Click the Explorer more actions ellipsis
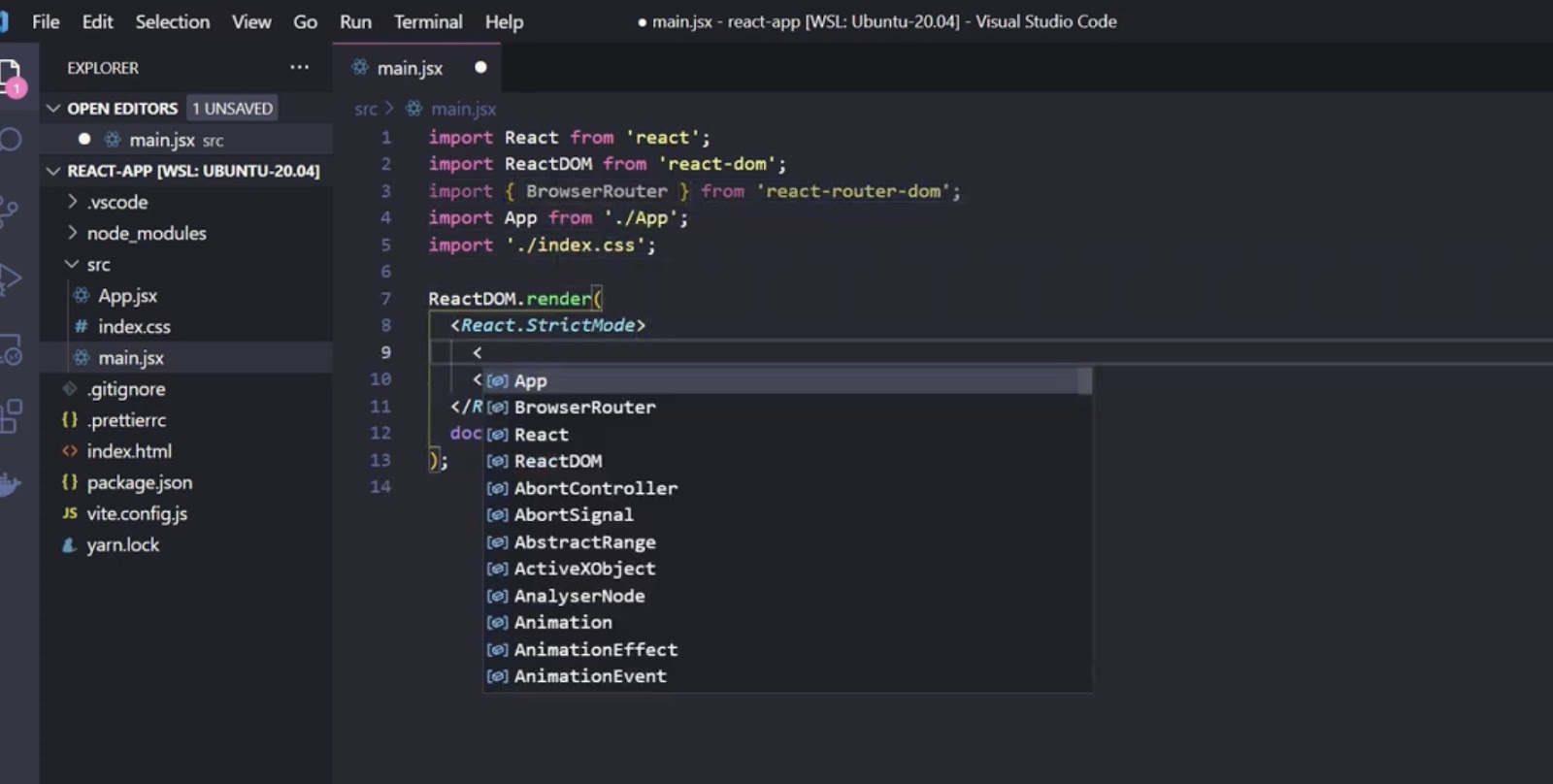The image size is (1553, 784). click(x=299, y=67)
